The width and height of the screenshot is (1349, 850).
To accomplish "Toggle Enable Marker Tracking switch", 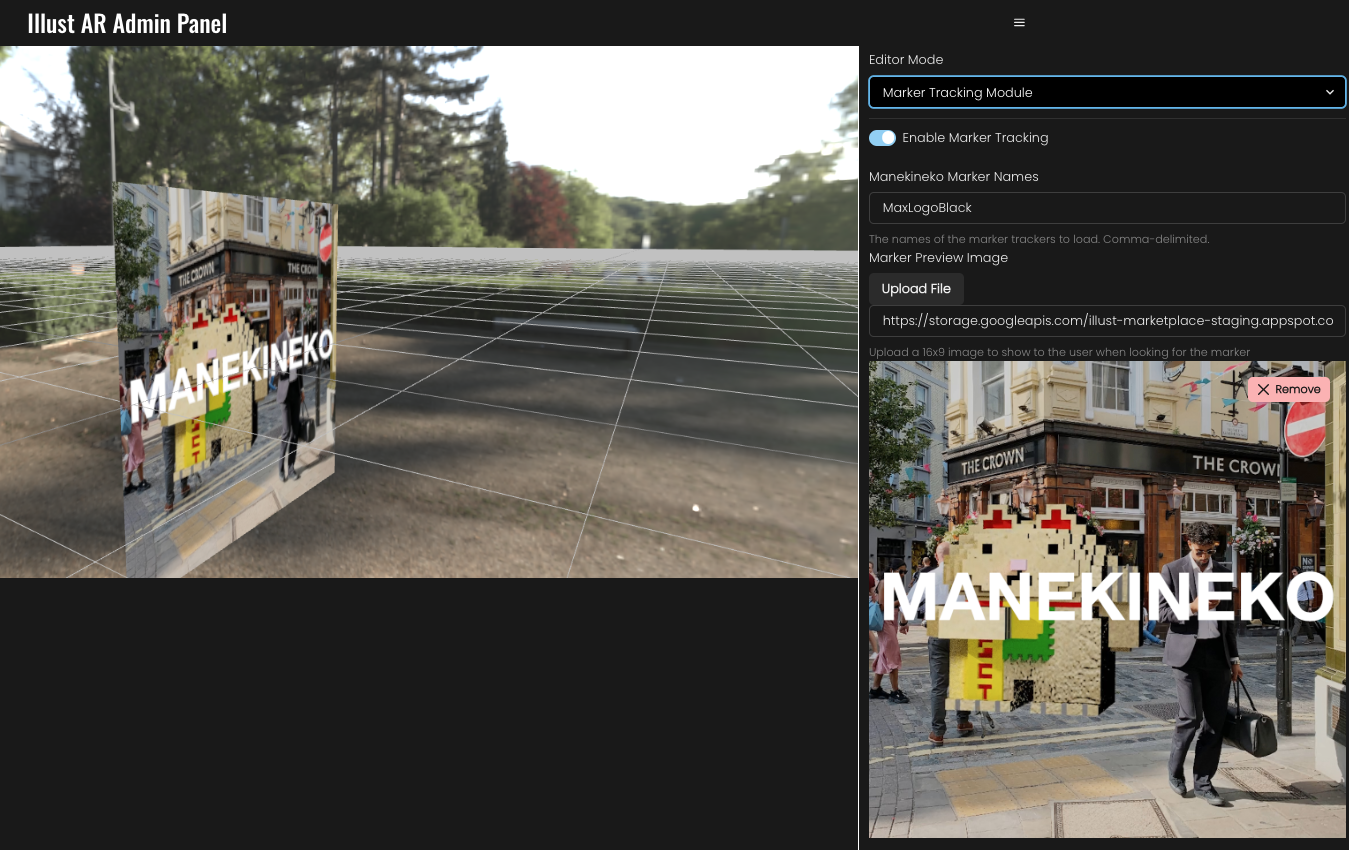I will [x=882, y=138].
